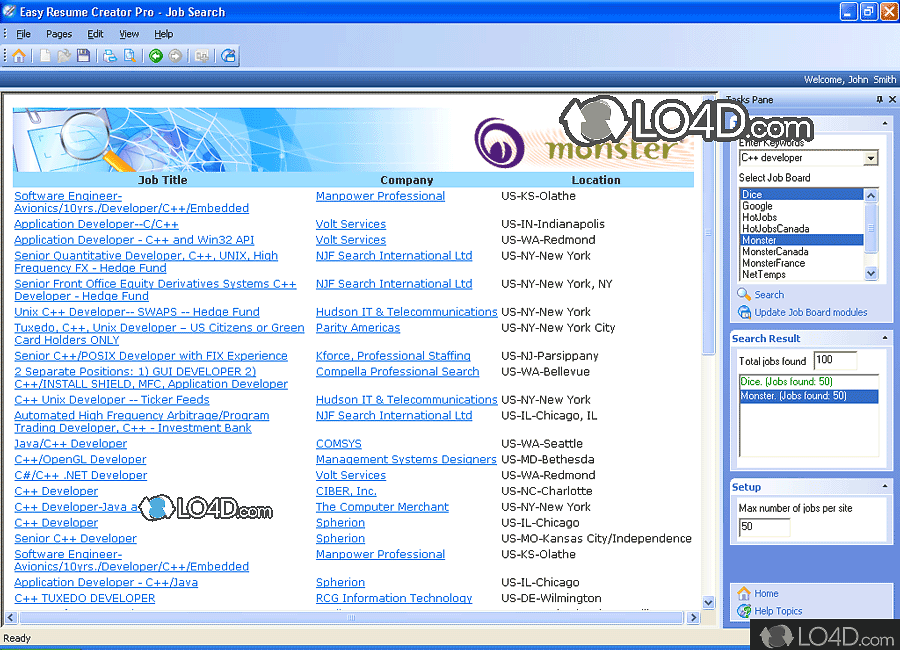Pin the Tasks Pane with pushpin icon
This screenshot has width=900, height=650.
[x=879, y=99]
